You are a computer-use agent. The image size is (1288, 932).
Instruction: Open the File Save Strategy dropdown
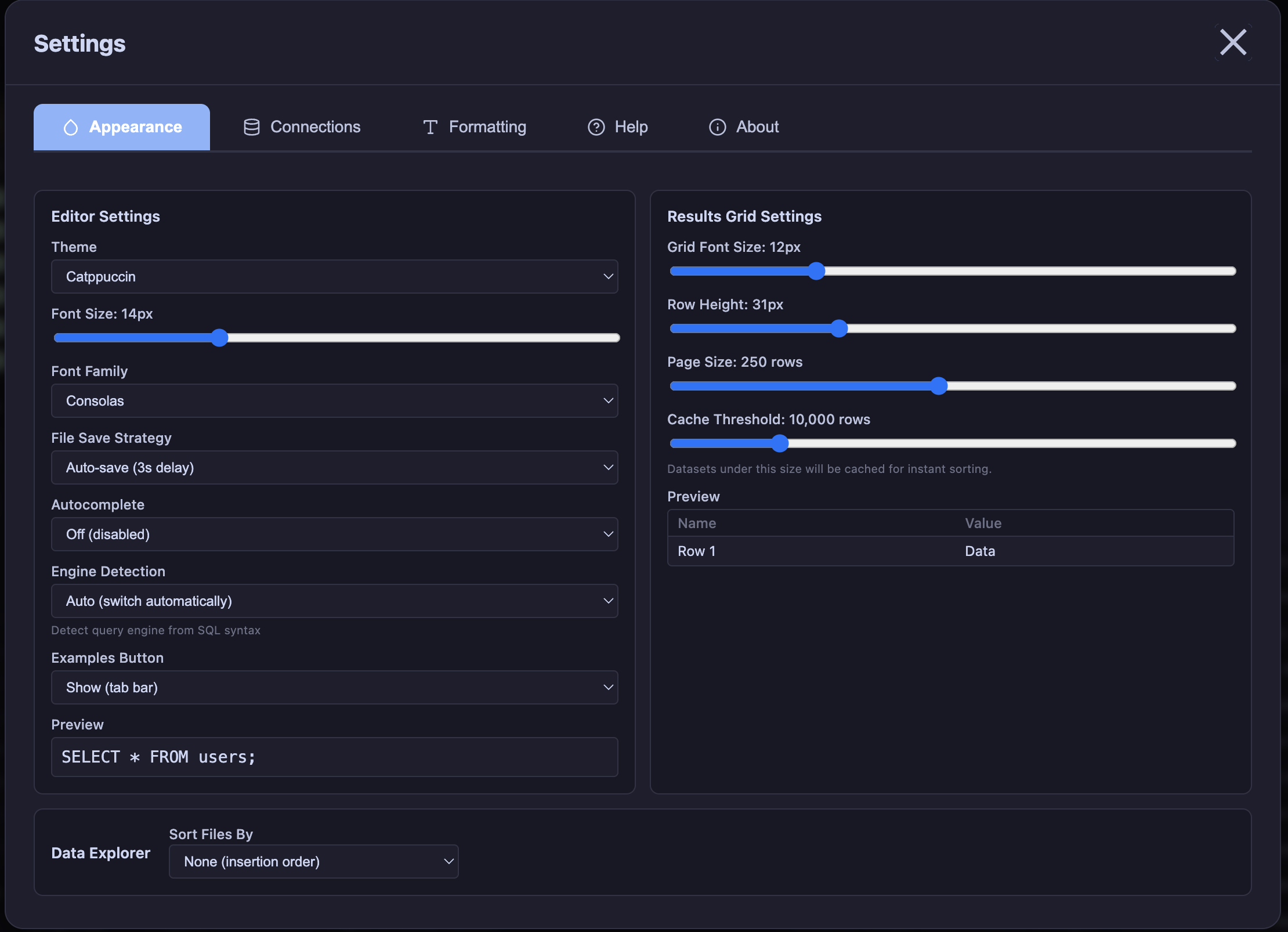click(x=334, y=468)
